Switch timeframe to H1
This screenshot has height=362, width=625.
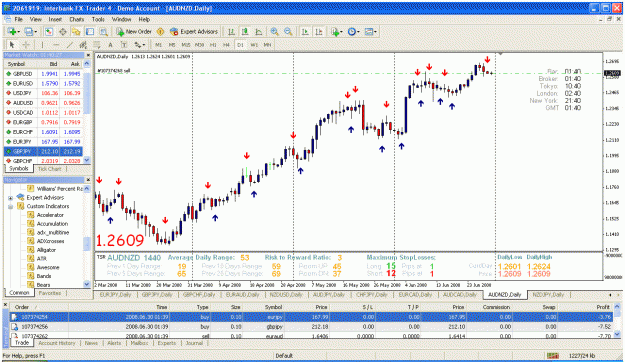(x=213, y=45)
